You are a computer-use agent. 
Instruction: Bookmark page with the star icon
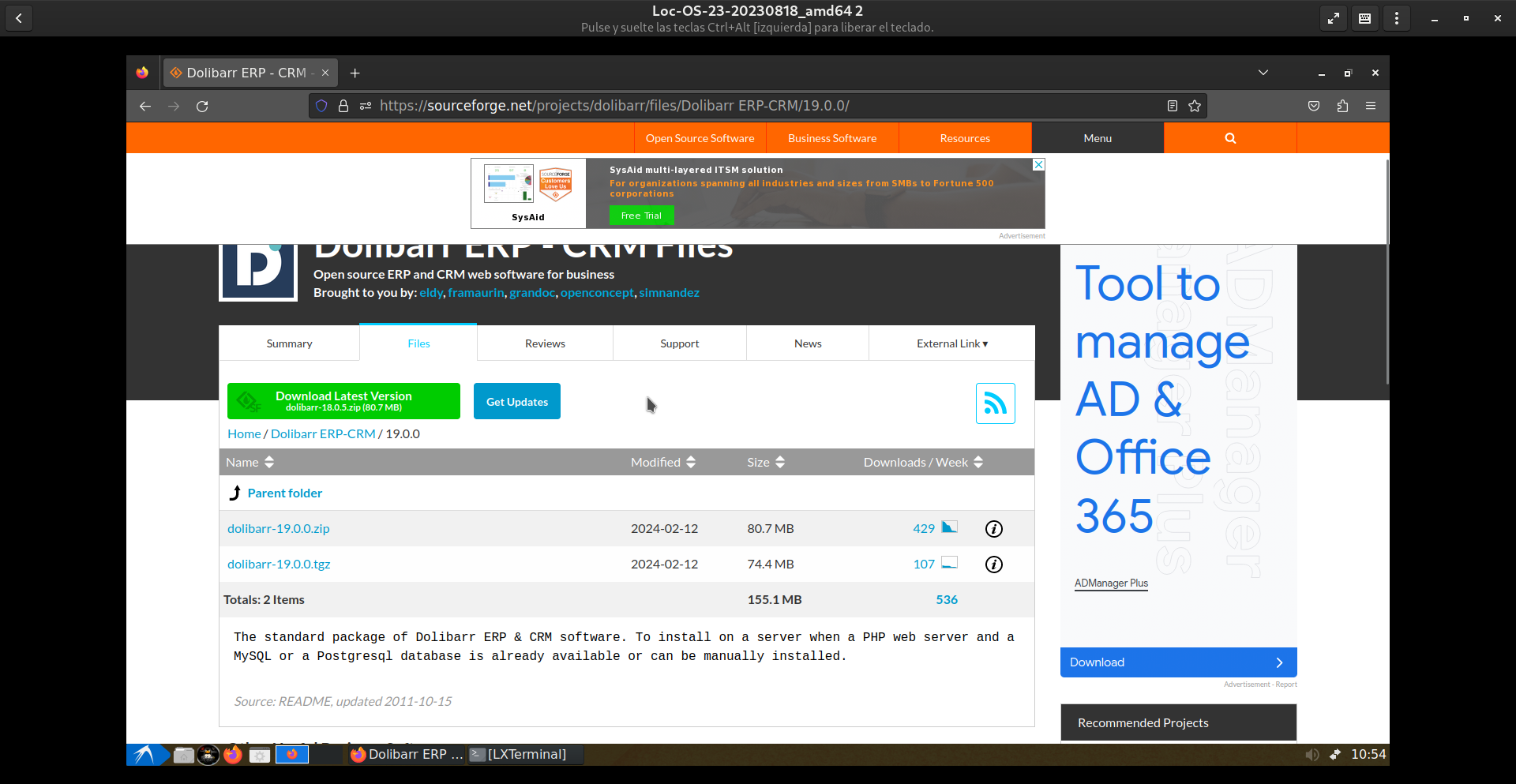[1195, 106]
